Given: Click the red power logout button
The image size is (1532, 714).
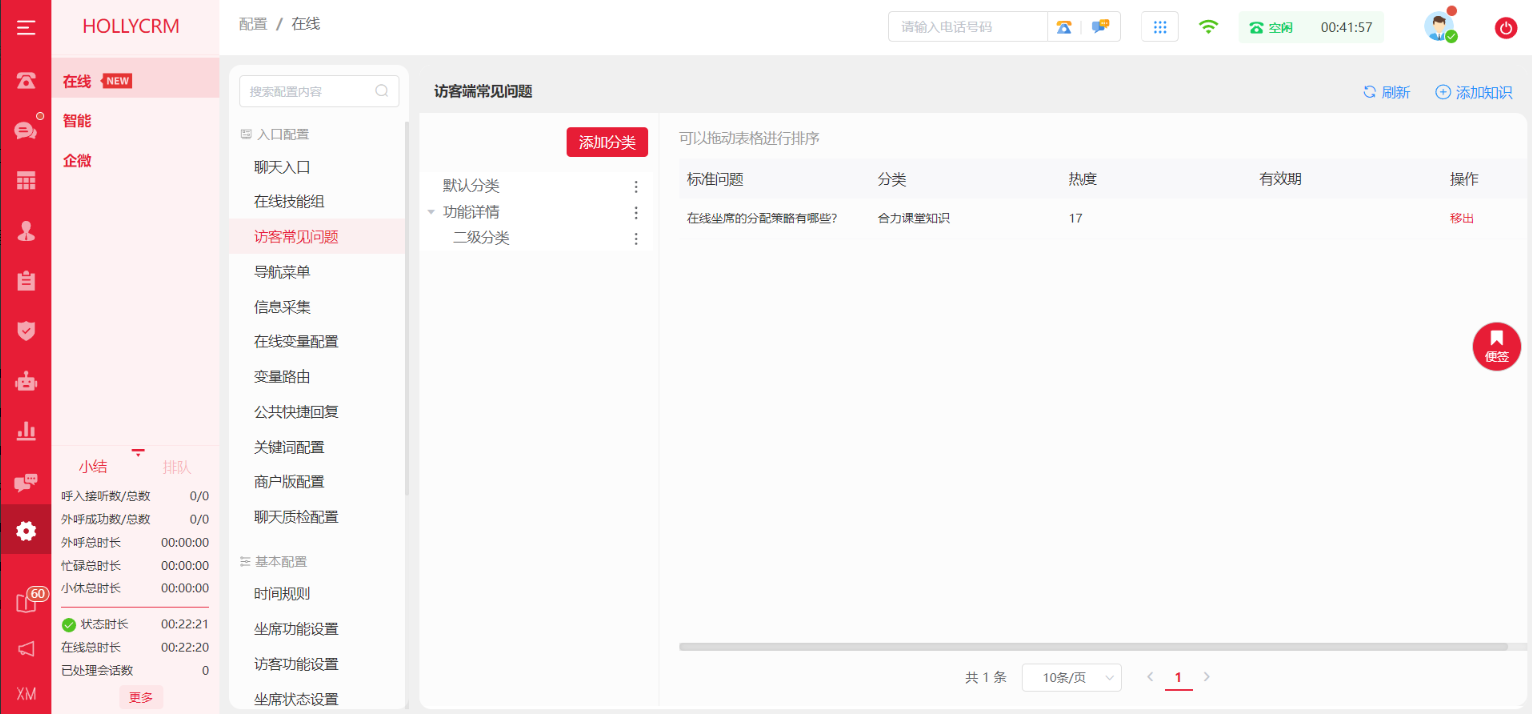Looking at the screenshot, I should (x=1506, y=28).
